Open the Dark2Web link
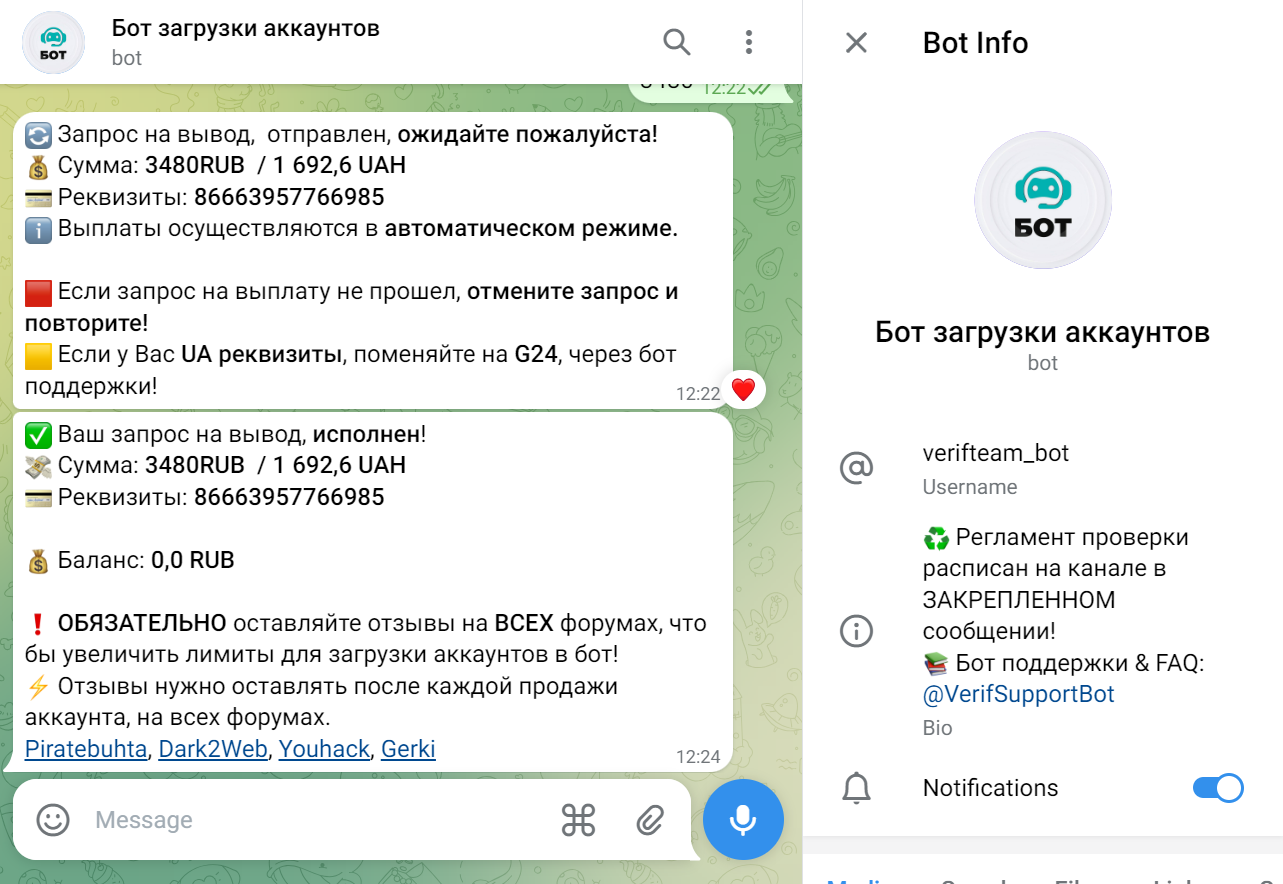The image size is (1283, 884). [x=213, y=749]
